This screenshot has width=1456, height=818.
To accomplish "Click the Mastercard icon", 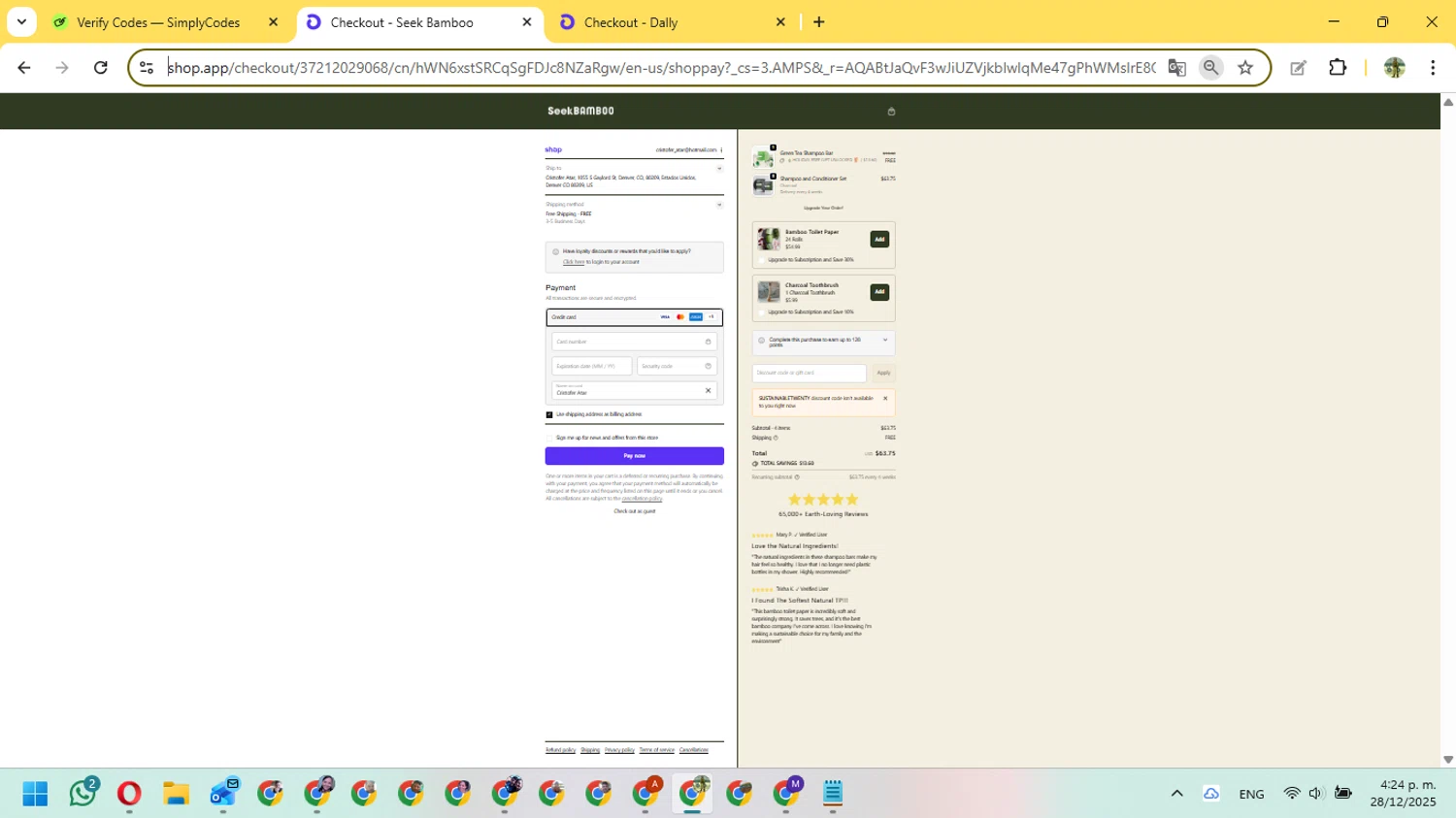I will (680, 317).
